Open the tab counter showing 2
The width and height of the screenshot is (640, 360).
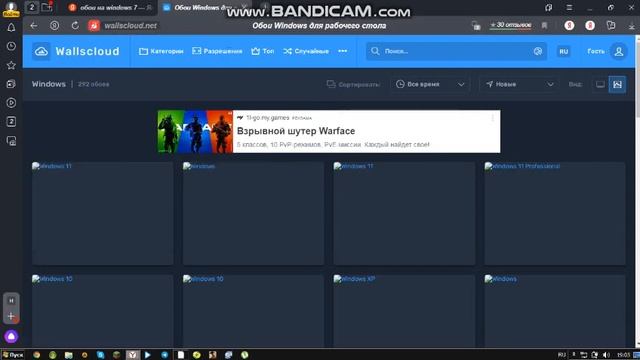(32, 7)
